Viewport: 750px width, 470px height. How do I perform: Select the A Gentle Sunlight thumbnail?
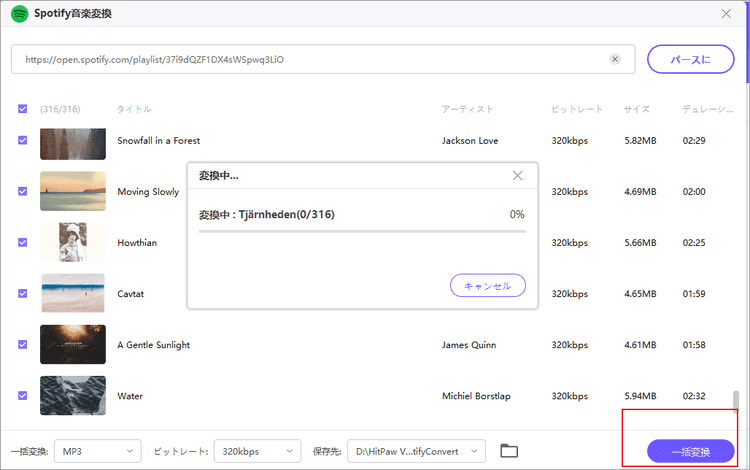pyautogui.click(x=73, y=344)
